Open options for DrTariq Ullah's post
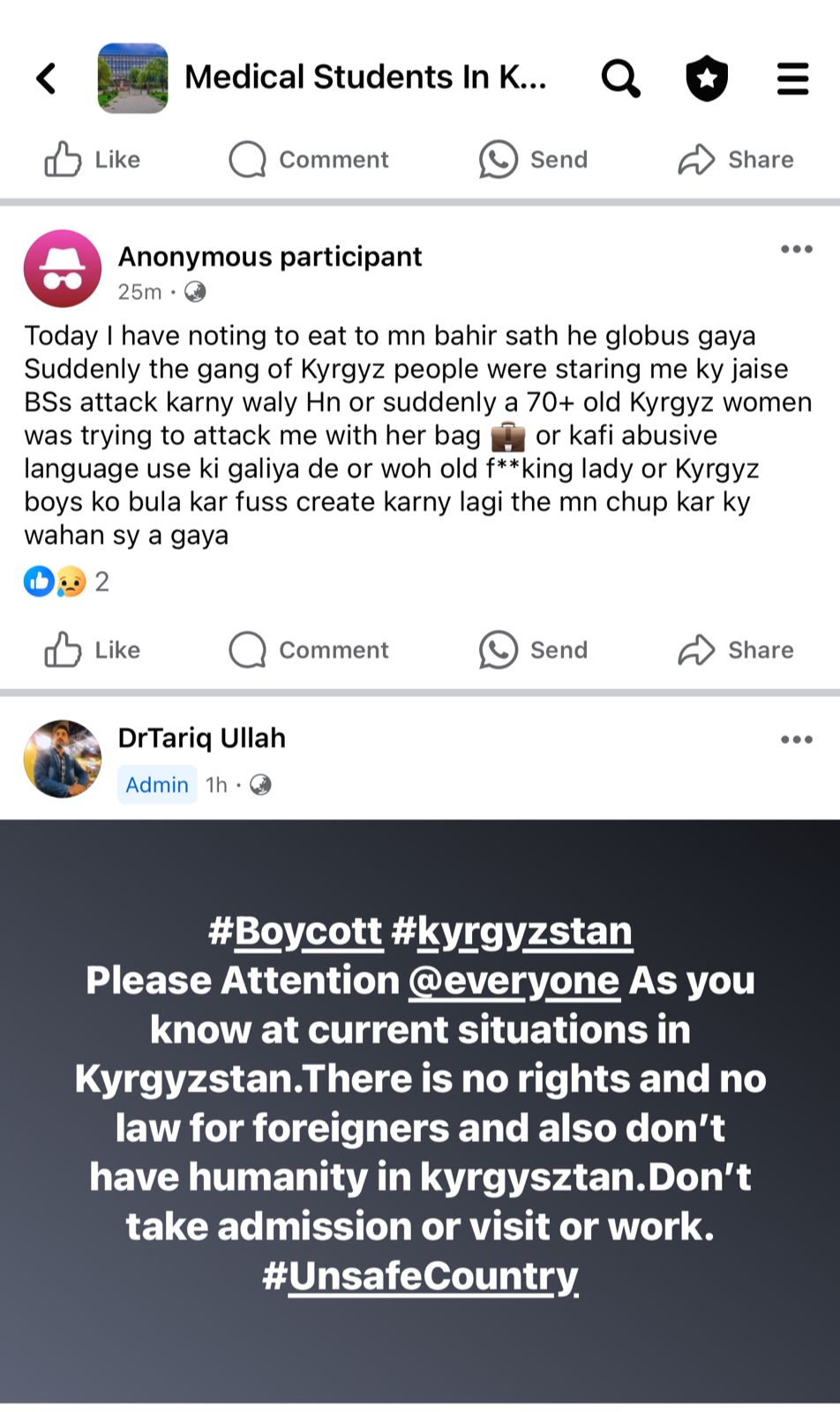The width and height of the screenshot is (840, 1412). [x=796, y=740]
